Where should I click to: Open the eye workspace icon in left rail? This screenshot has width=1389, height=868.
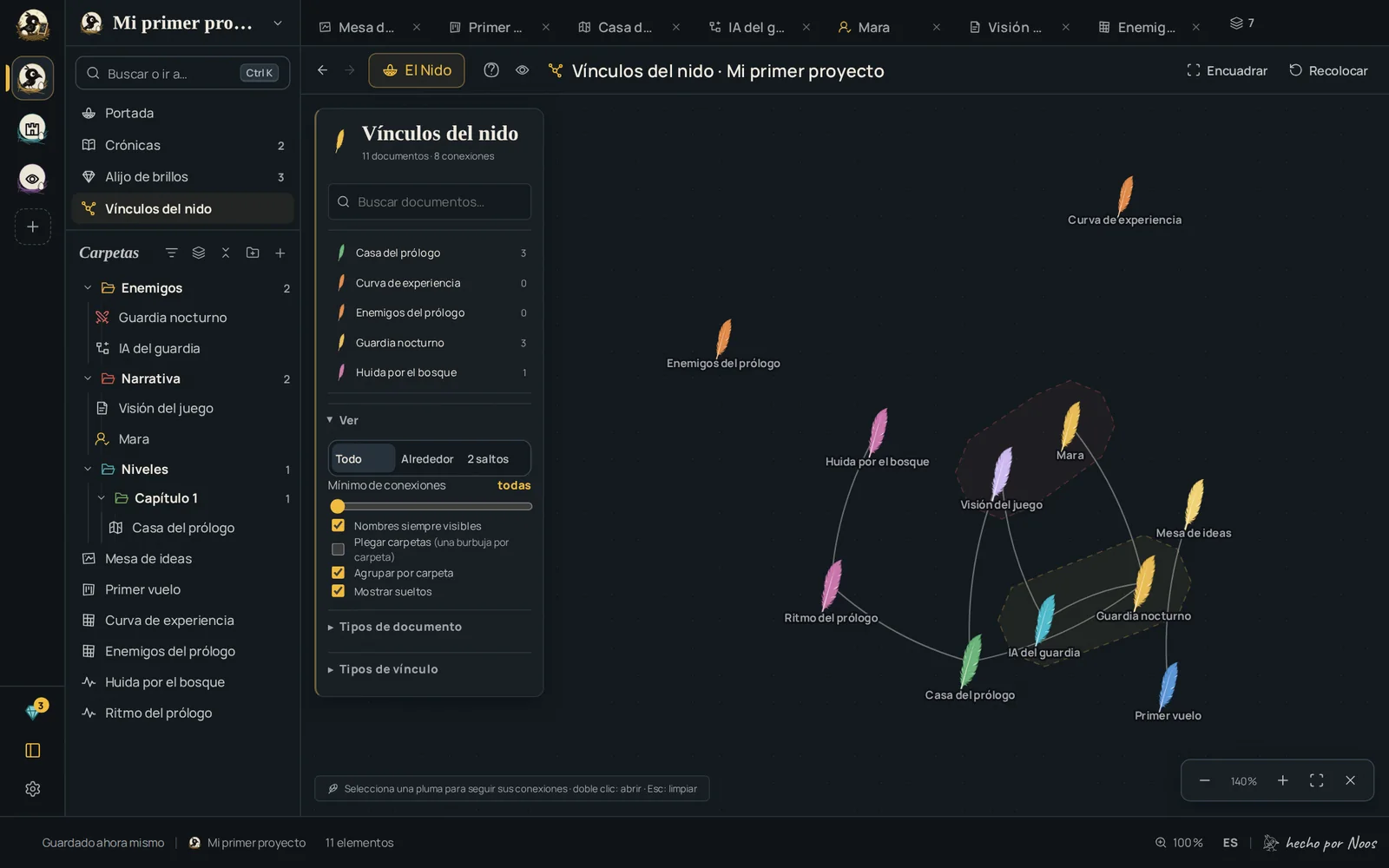(32, 178)
